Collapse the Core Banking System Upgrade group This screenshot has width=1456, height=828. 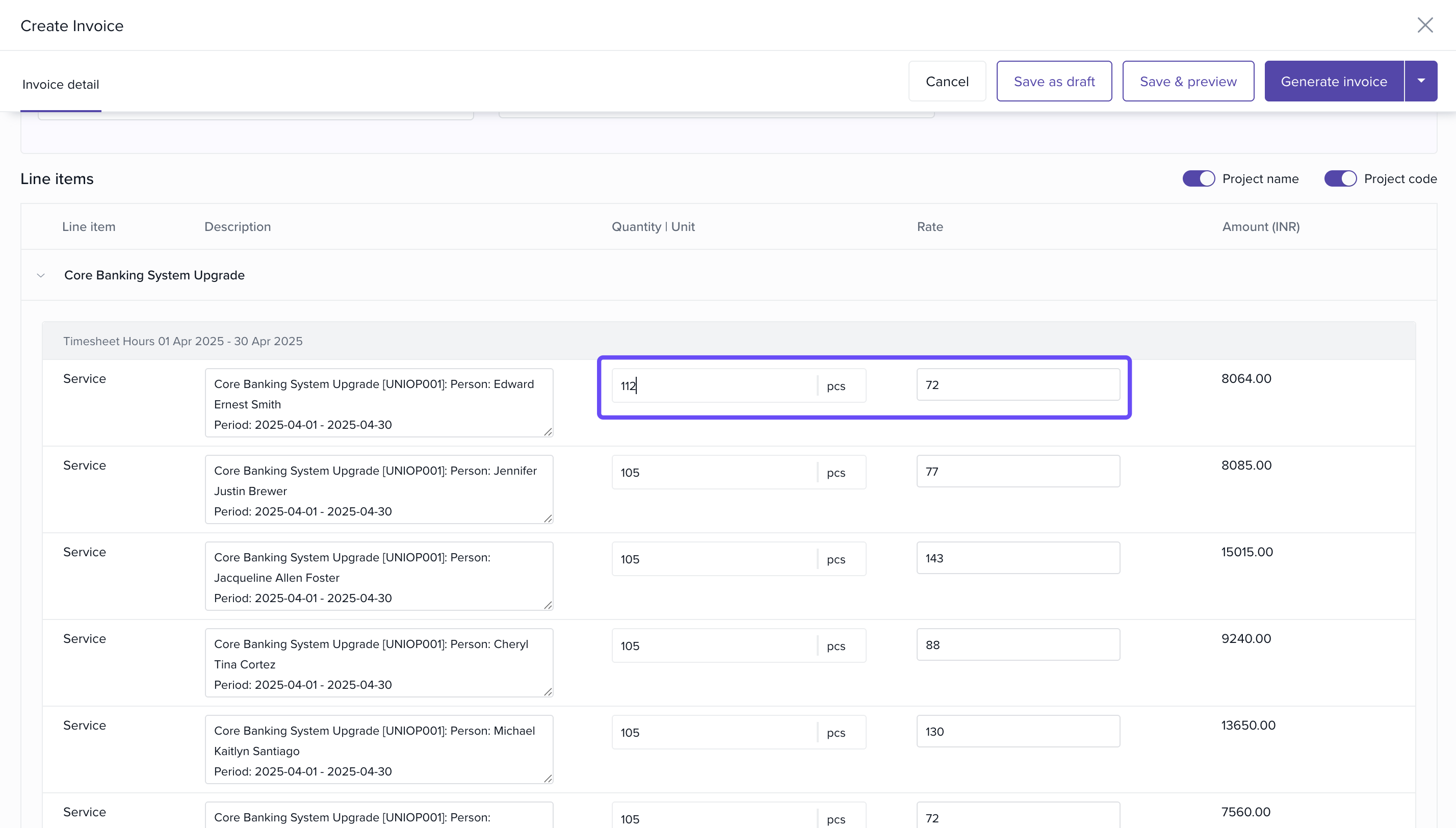click(41, 276)
